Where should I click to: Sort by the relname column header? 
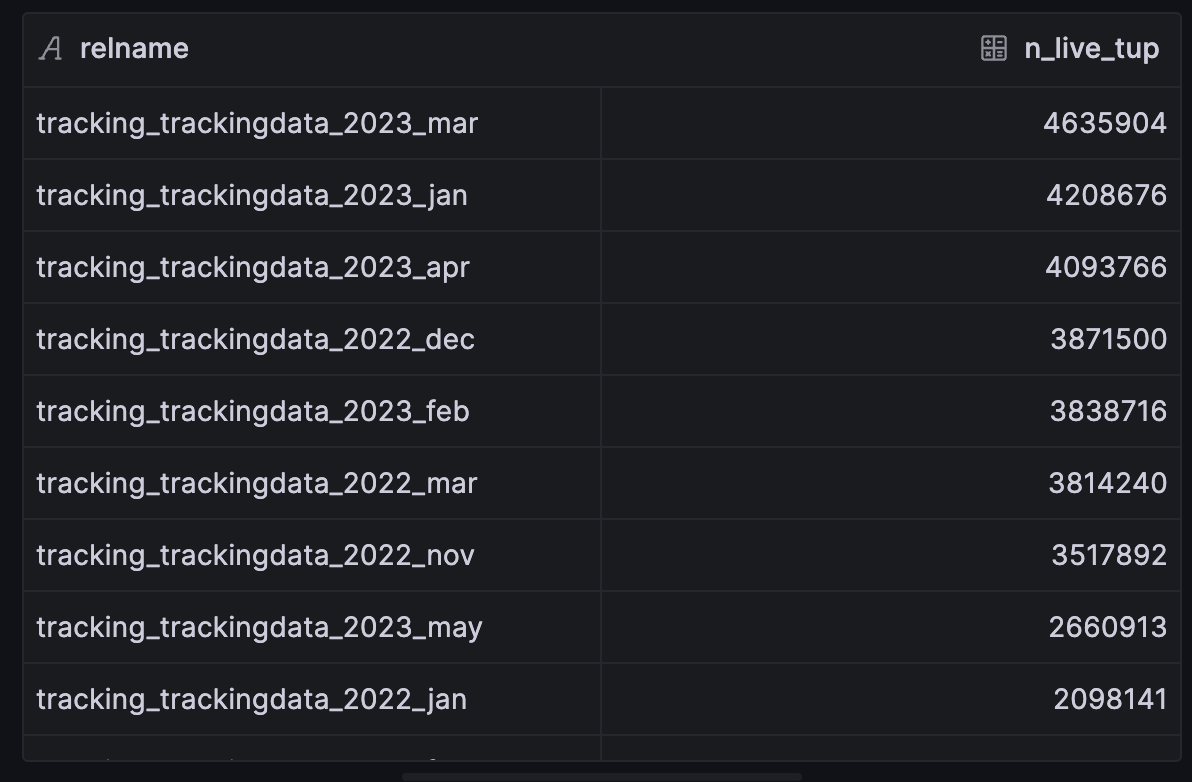point(134,49)
